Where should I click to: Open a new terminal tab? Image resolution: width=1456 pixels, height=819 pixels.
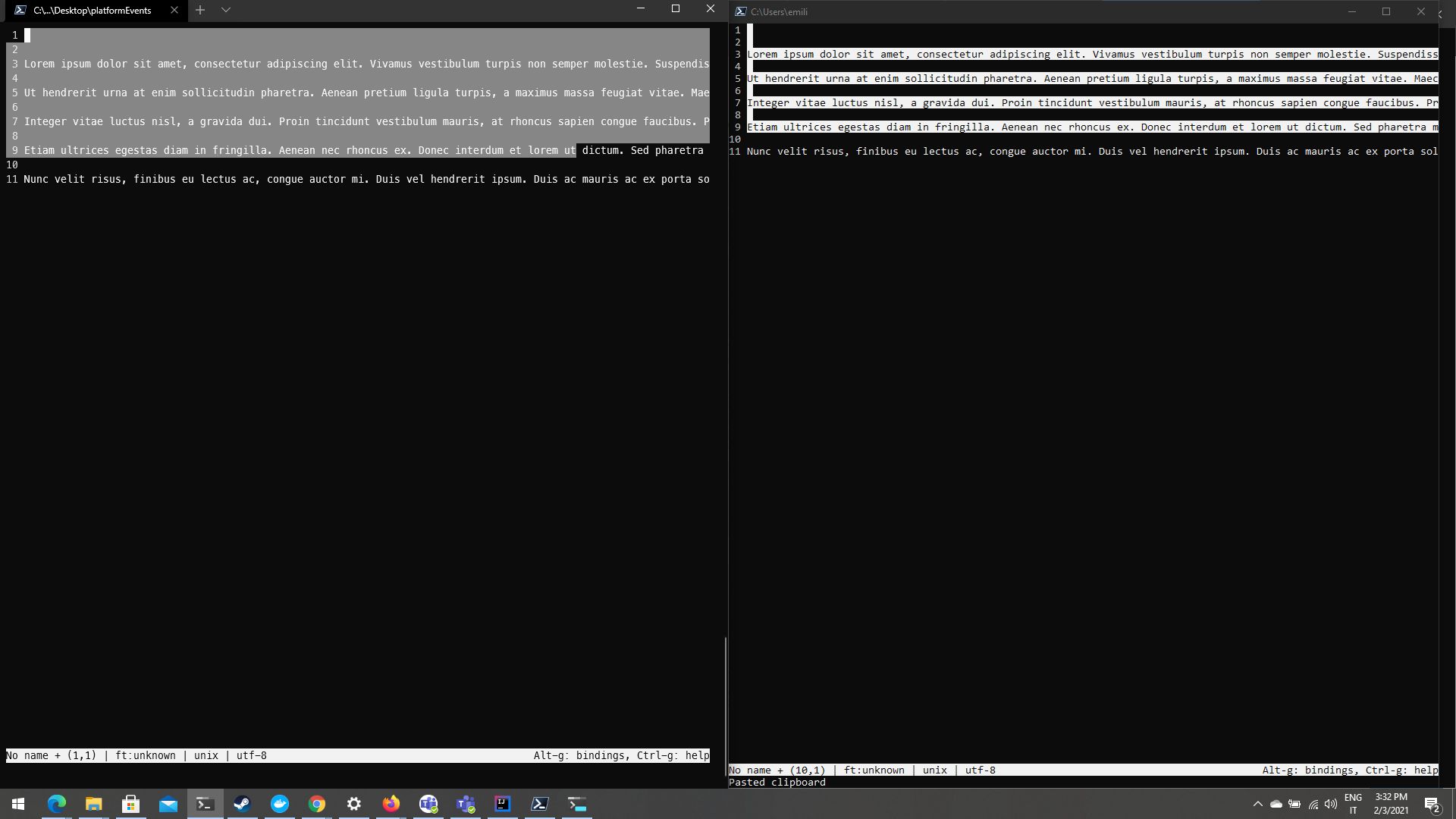(200, 10)
